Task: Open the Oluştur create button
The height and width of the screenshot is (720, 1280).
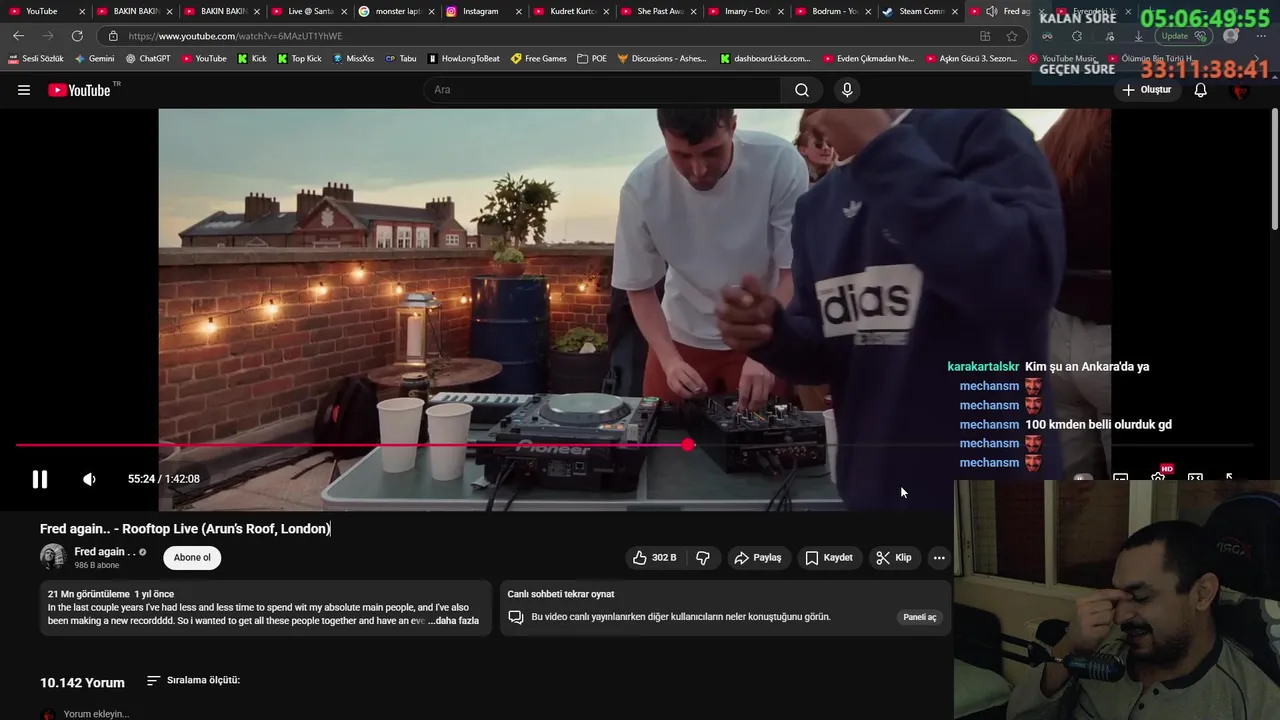Action: coord(1147,90)
